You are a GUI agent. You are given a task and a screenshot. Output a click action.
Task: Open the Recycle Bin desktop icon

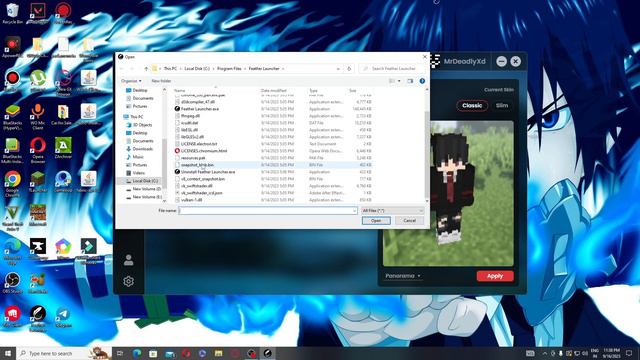(12, 13)
